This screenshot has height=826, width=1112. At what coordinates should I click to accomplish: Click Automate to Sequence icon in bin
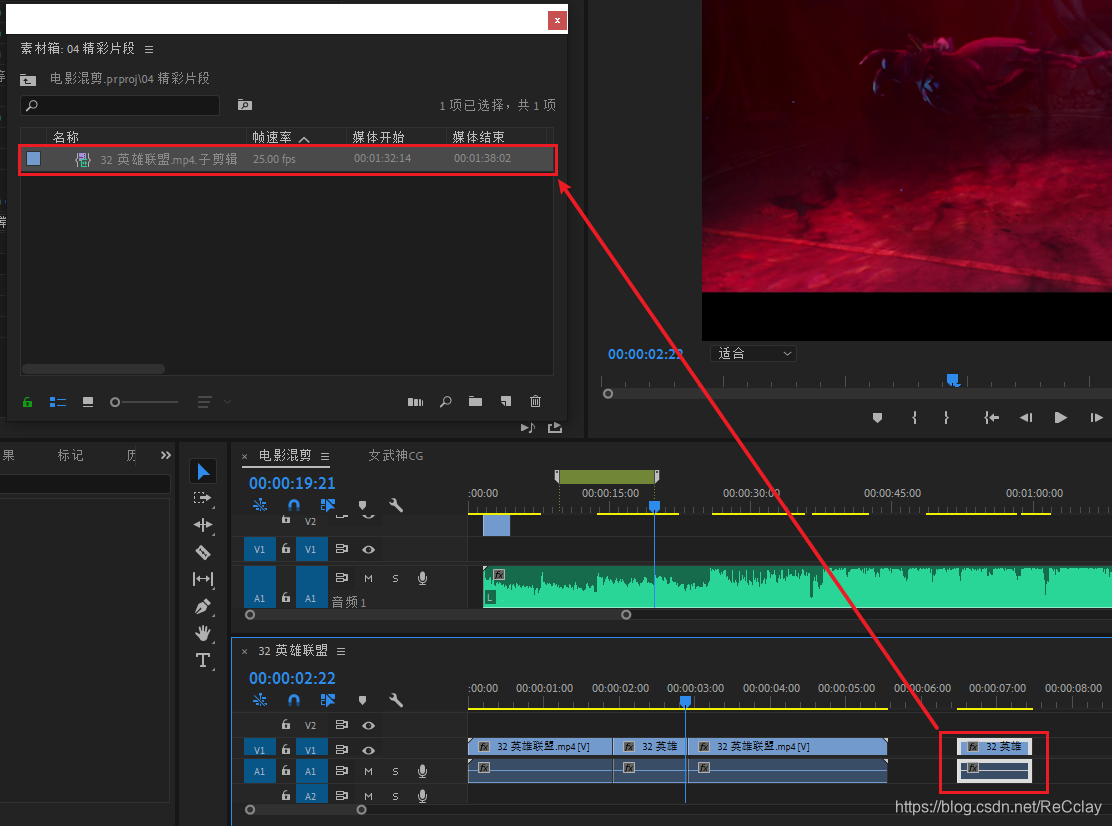416,402
